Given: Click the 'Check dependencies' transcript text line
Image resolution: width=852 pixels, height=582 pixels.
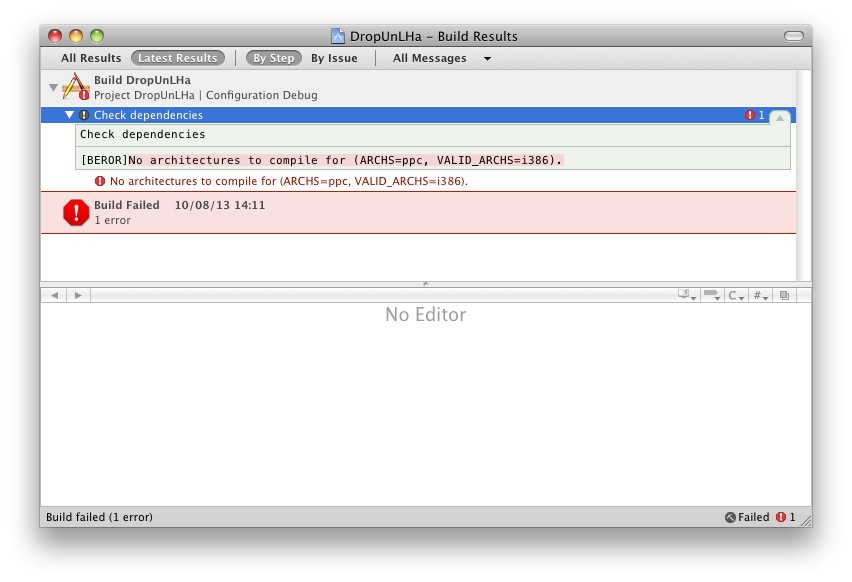Looking at the screenshot, I should pos(143,134).
